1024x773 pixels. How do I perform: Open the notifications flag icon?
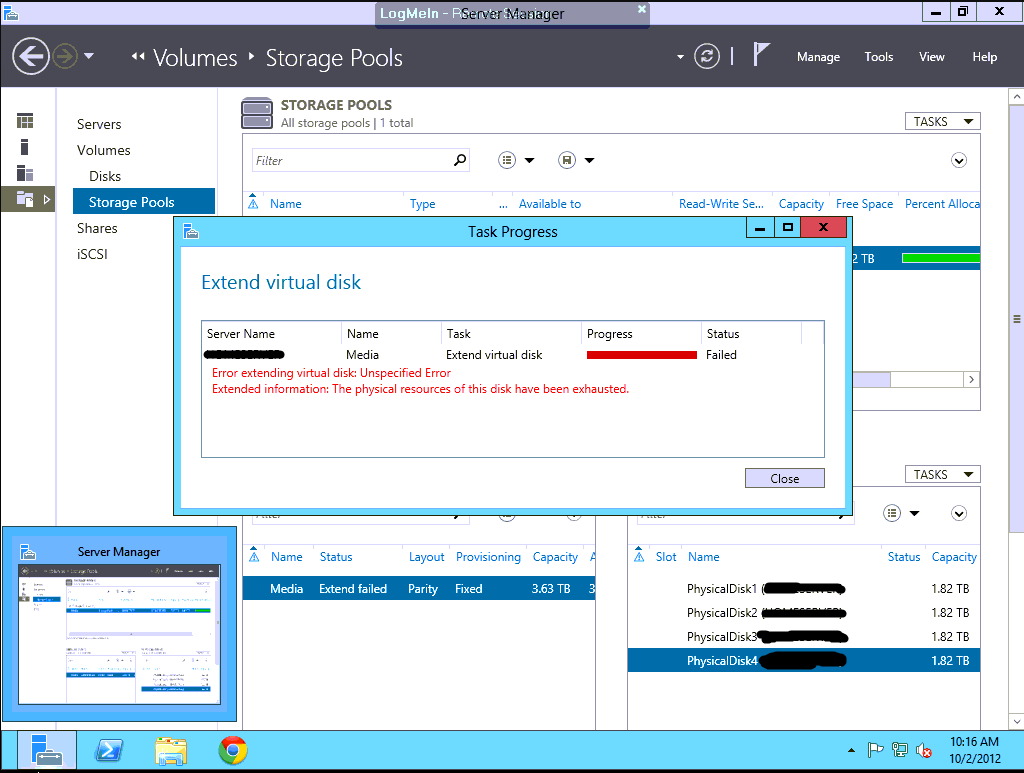tap(761, 56)
